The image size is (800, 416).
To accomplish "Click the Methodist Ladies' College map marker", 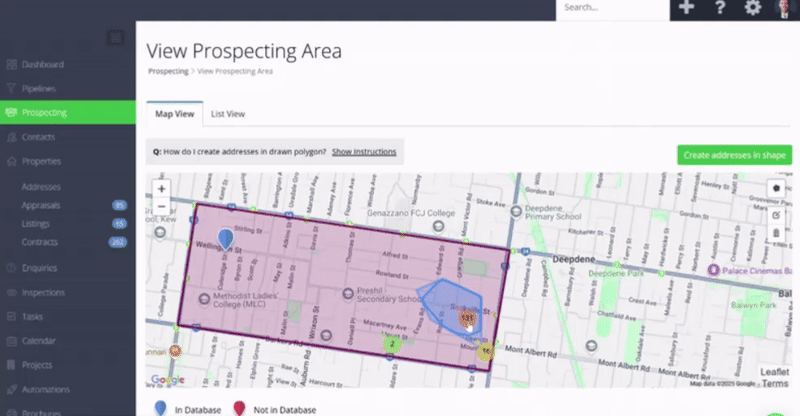I will 204,299.
